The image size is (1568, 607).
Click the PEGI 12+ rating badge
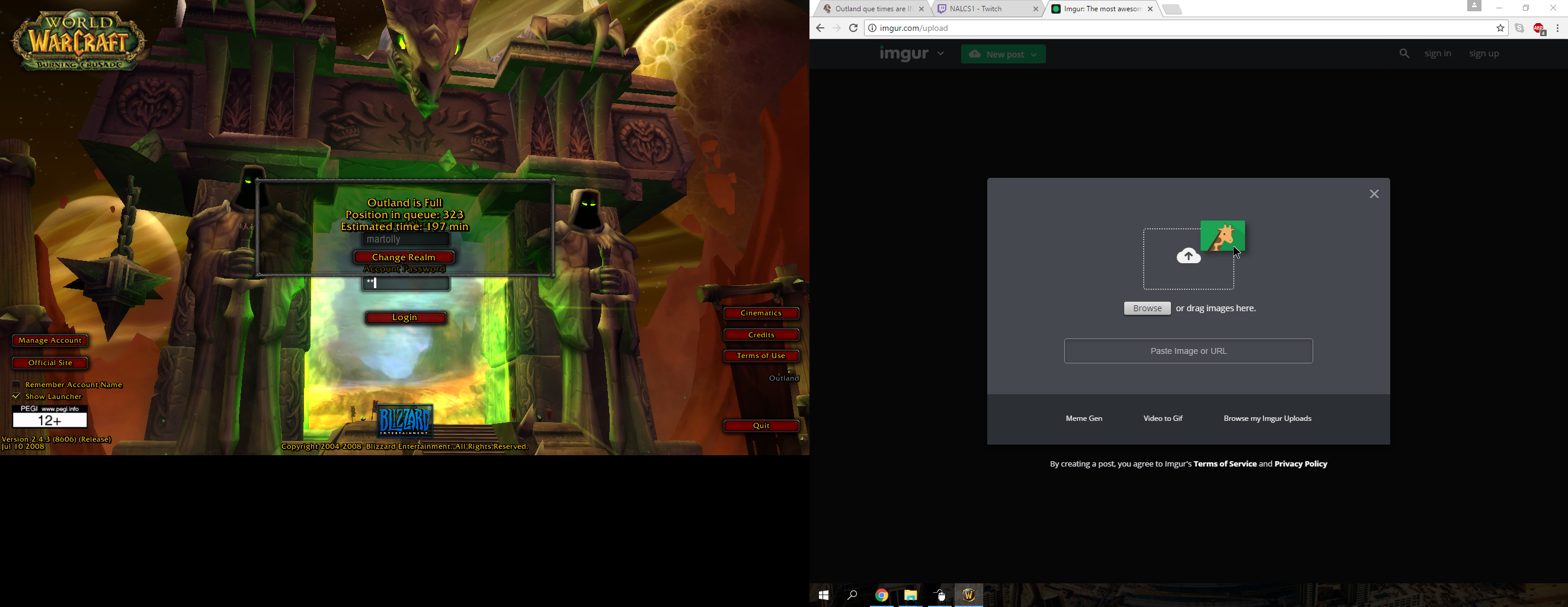(x=50, y=417)
